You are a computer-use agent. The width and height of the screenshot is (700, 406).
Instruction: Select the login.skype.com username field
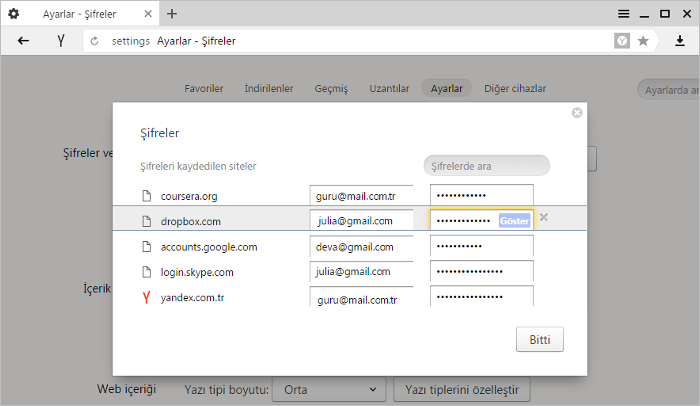click(x=361, y=272)
